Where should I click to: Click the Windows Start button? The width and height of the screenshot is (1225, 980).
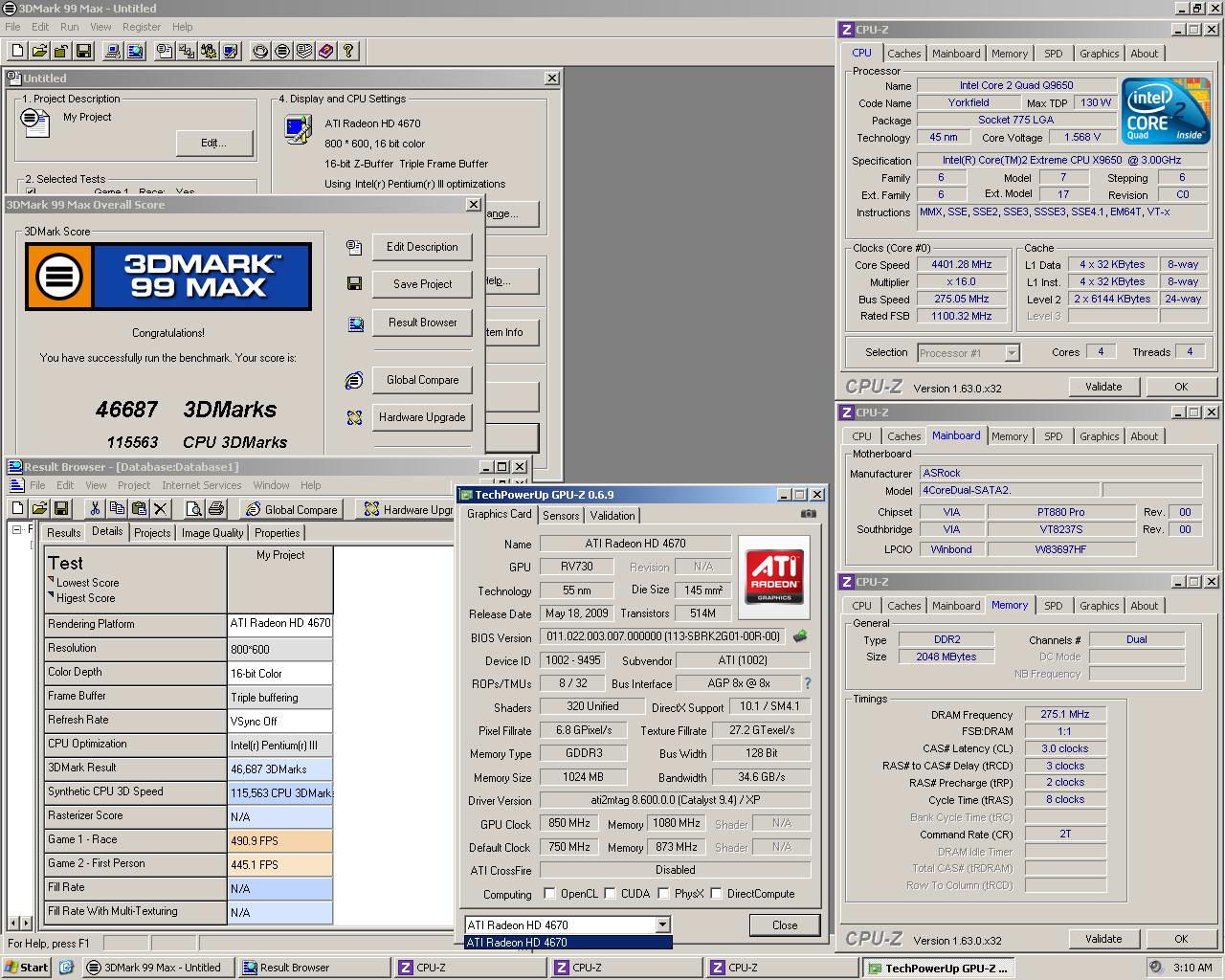[x=27, y=968]
